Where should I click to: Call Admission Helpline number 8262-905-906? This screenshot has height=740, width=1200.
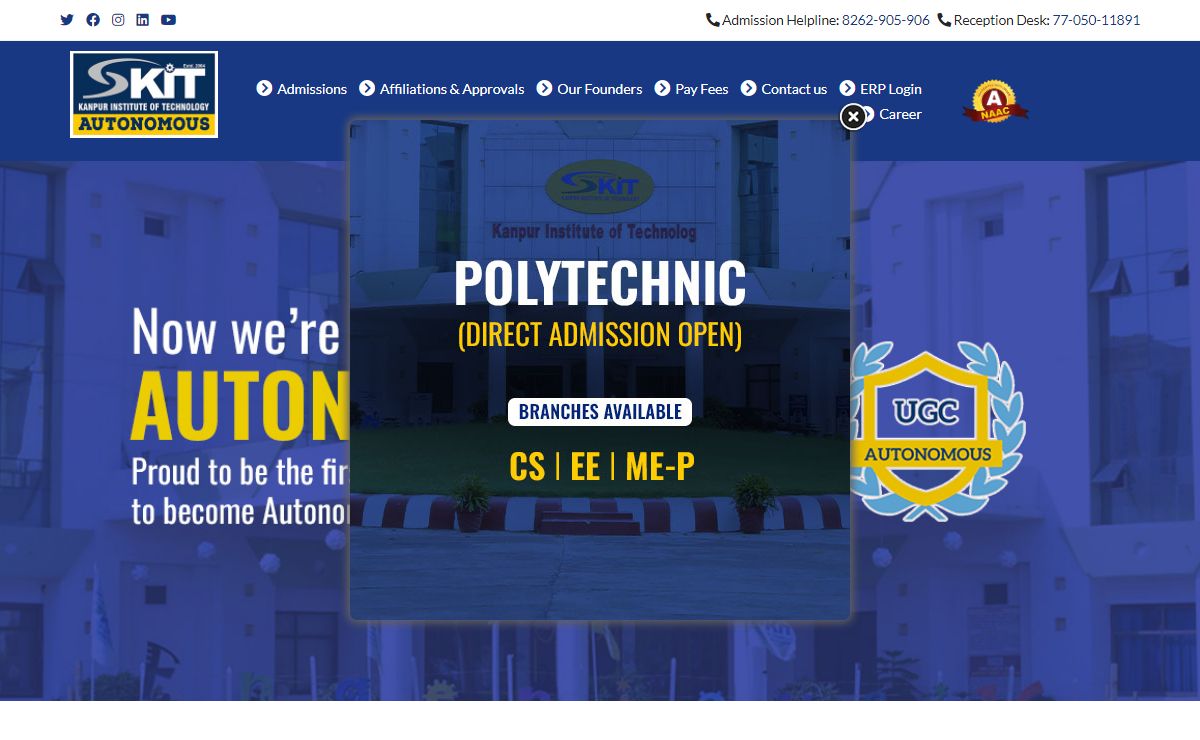886,20
